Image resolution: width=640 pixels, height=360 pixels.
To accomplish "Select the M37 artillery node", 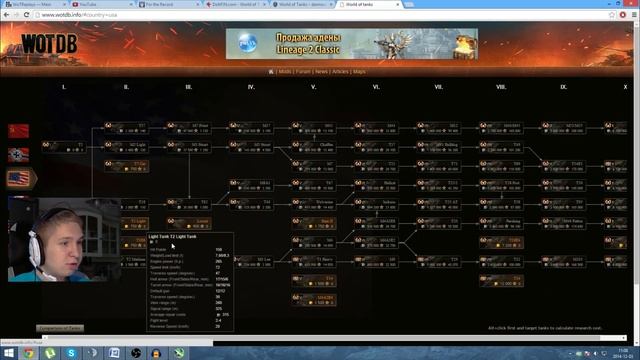I will 251,128.
